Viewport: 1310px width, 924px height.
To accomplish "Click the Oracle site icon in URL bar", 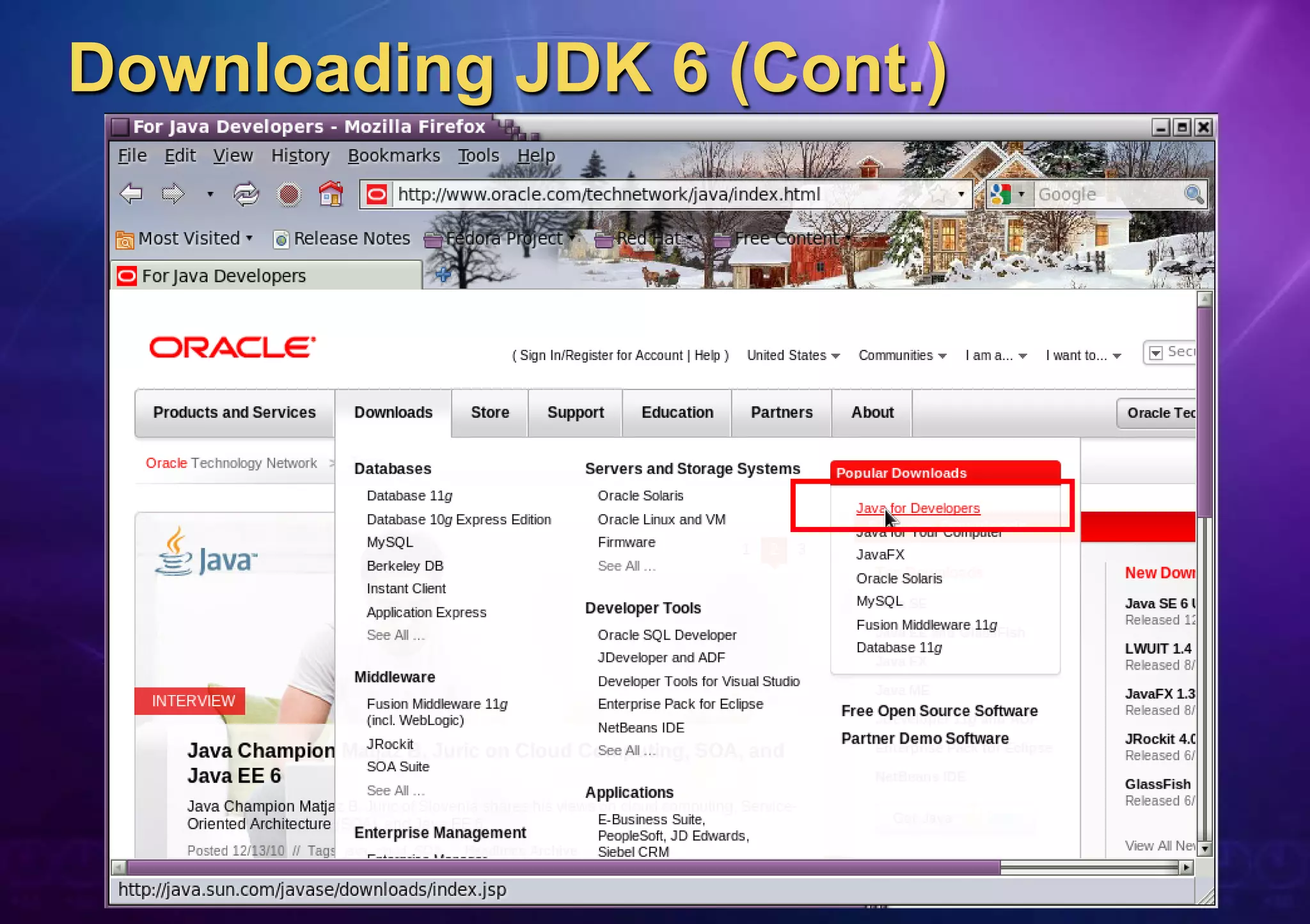I will point(377,194).
